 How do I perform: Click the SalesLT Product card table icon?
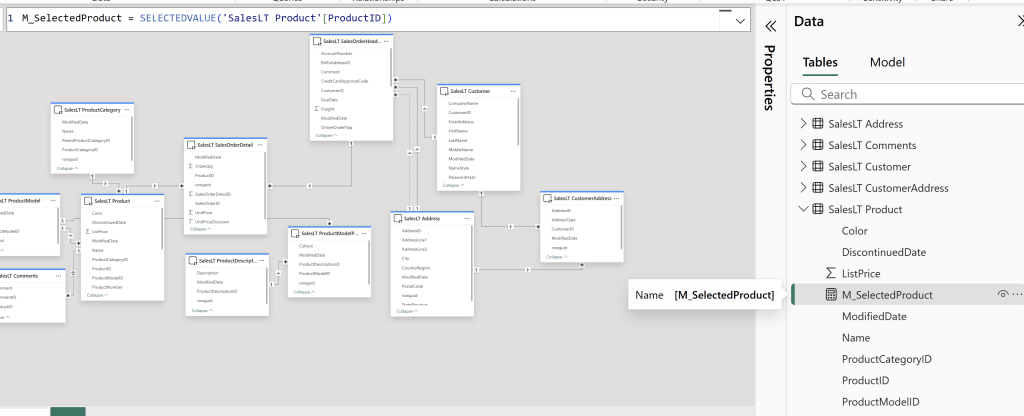88,201
